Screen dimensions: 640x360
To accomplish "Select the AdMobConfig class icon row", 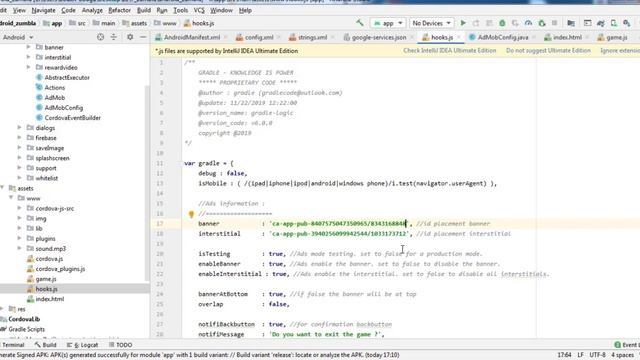I will pos(60,108).
